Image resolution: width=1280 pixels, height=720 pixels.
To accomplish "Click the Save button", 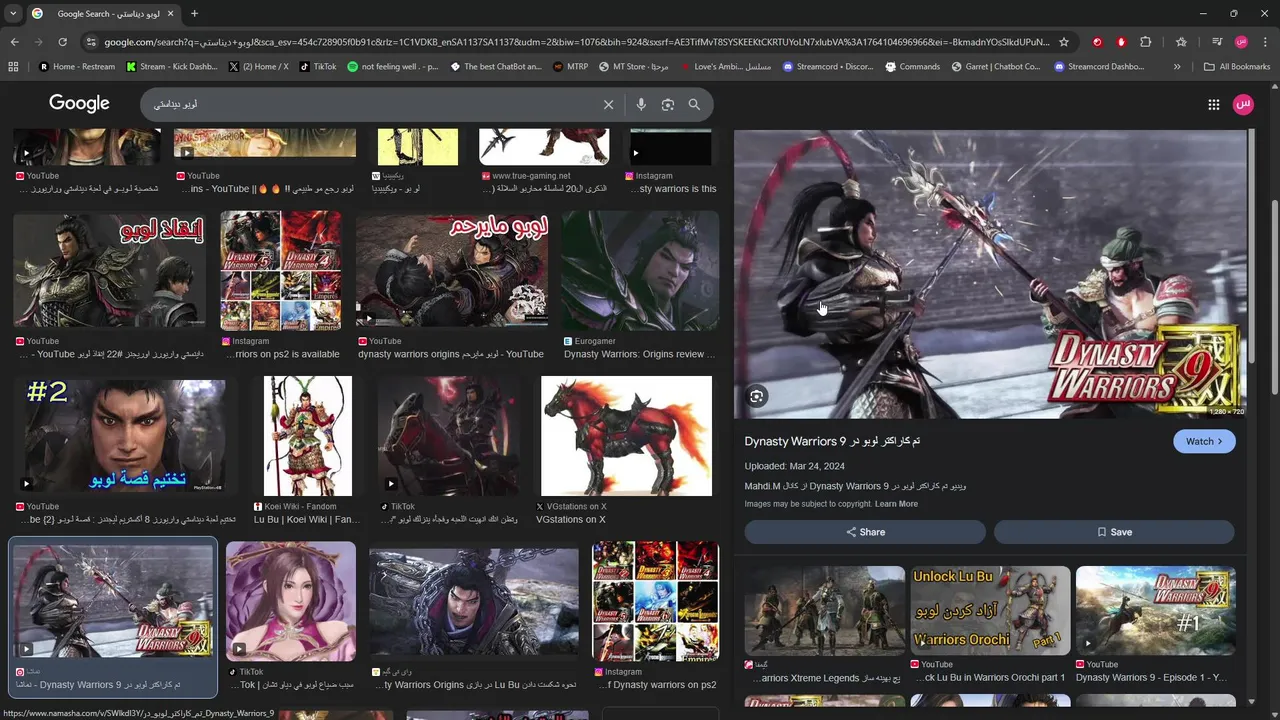I will pyautogui.click(x=1114, y=532).
